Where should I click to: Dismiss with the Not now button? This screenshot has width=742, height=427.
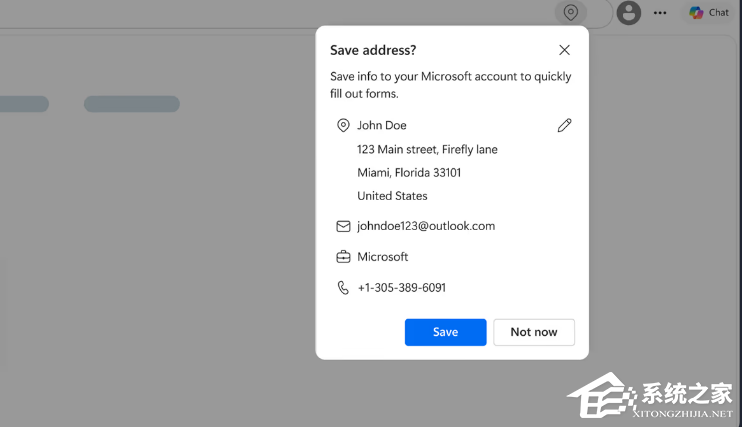pos(534,332)
